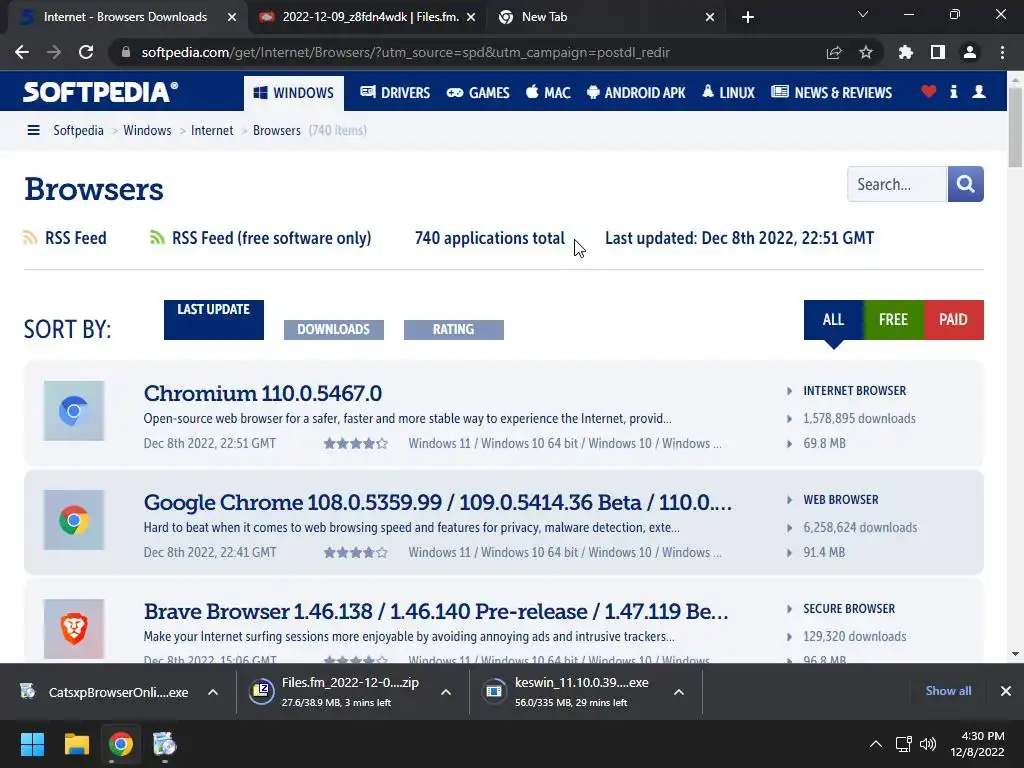Click the Google Chrome app thumbnail
Screen dimensions: 1024x768
[74, 520]
